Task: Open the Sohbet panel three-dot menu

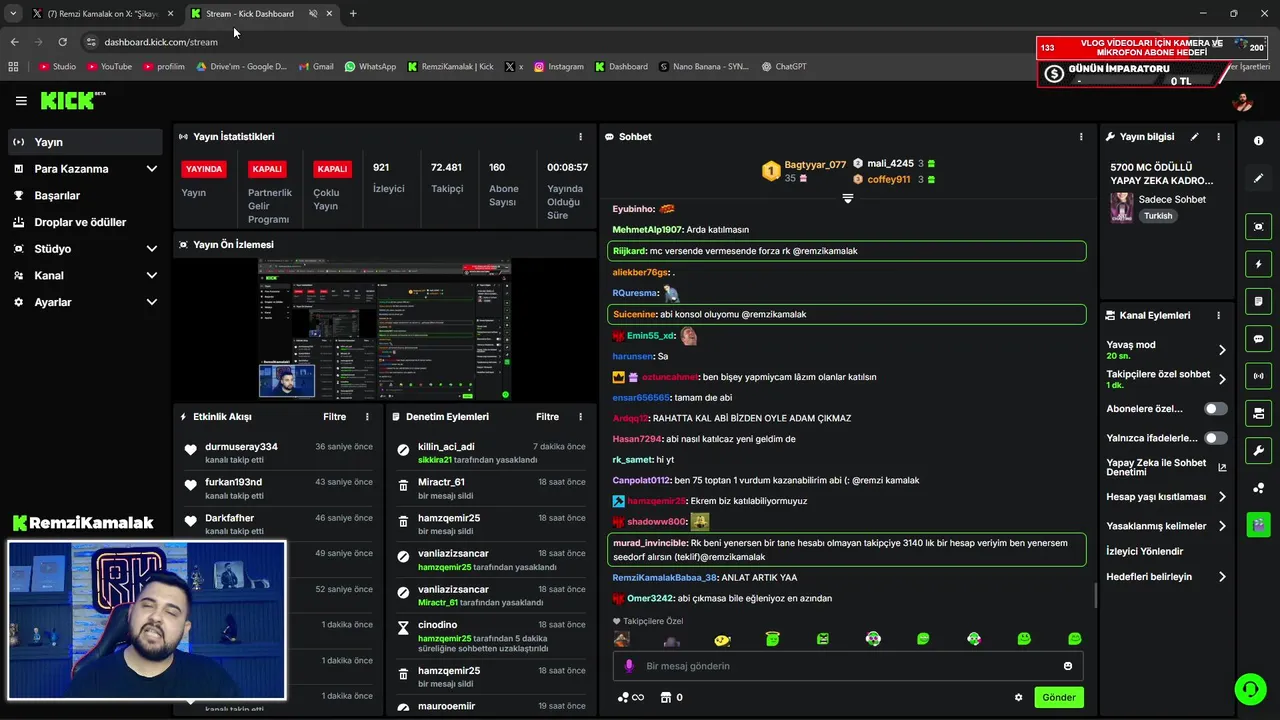Action: tap(1081, 137)
